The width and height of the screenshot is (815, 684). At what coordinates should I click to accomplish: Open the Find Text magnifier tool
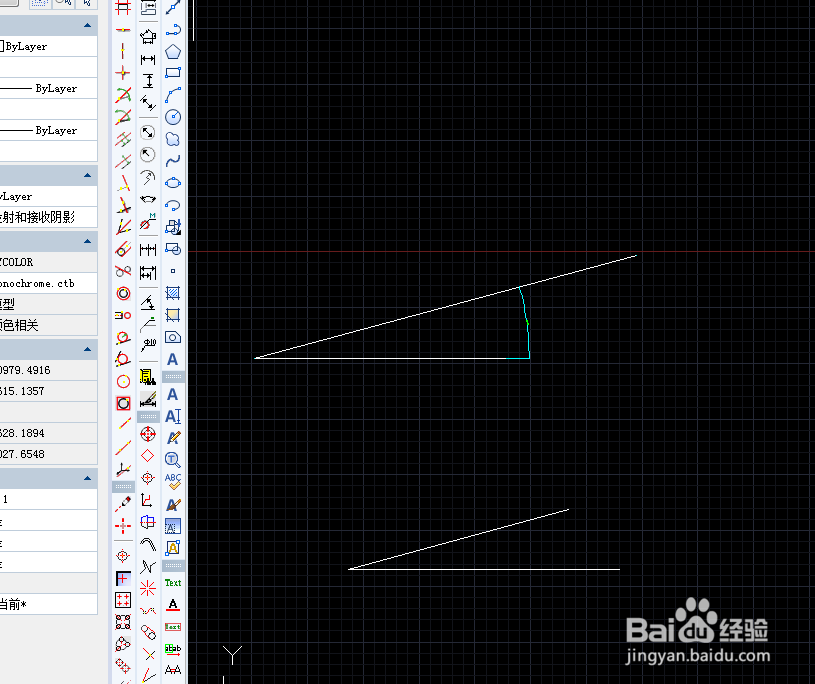(173, 459)
